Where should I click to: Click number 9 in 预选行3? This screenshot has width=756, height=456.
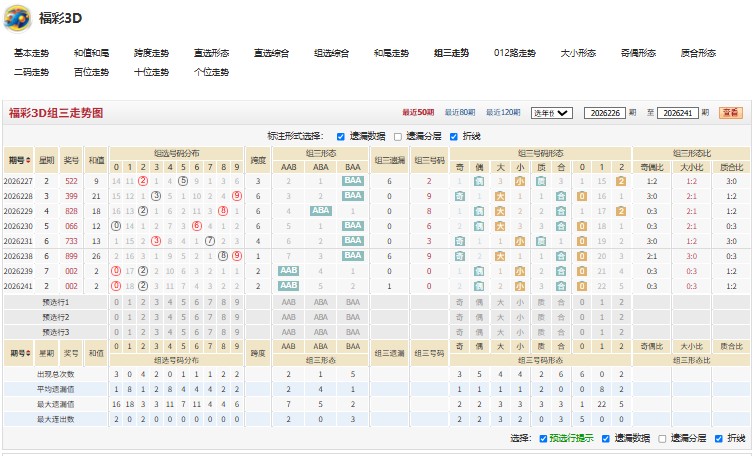pyautogui.click(x=237, y=332)
